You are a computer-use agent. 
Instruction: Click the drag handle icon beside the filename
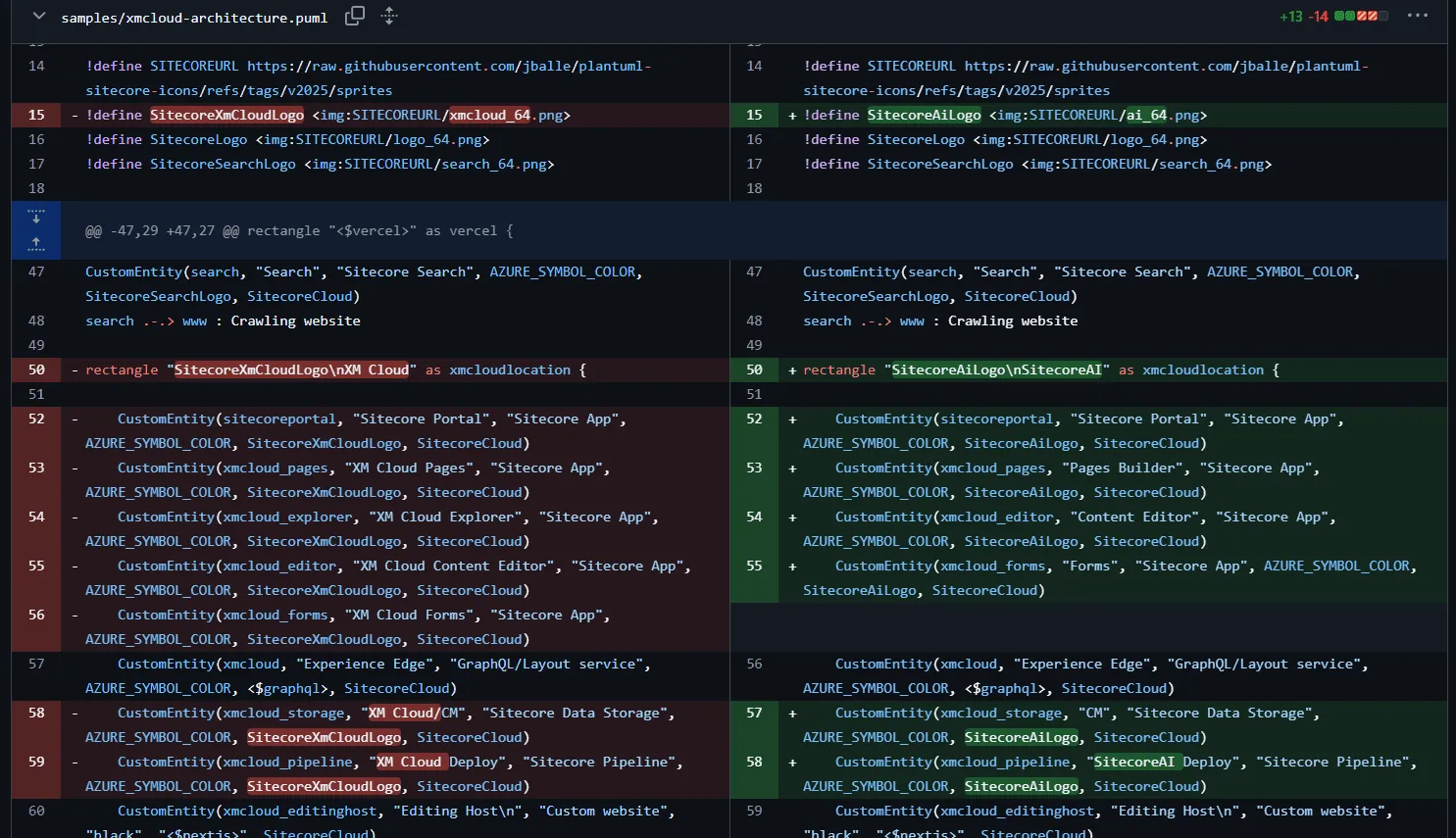click(389, 16)
